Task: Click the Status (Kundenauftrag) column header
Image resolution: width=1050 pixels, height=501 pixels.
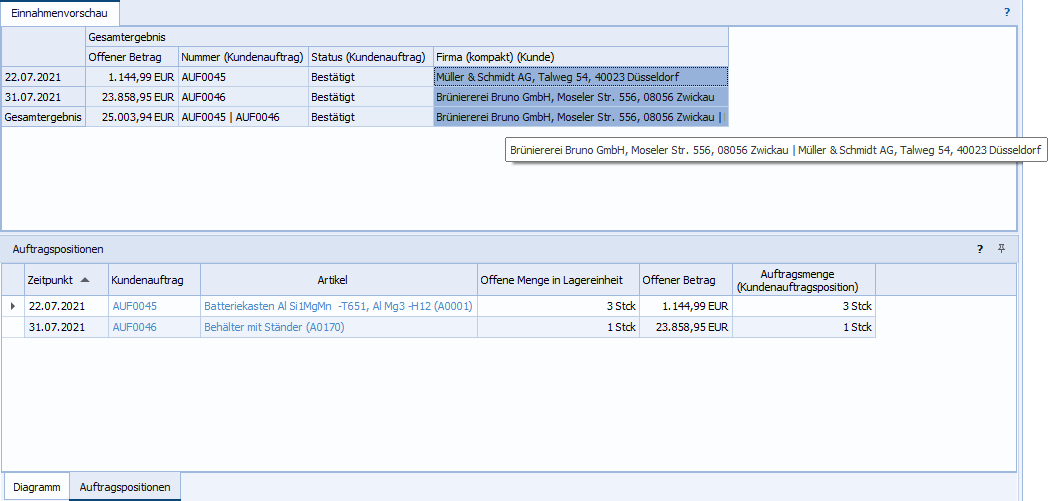Action: pos(369,57)
